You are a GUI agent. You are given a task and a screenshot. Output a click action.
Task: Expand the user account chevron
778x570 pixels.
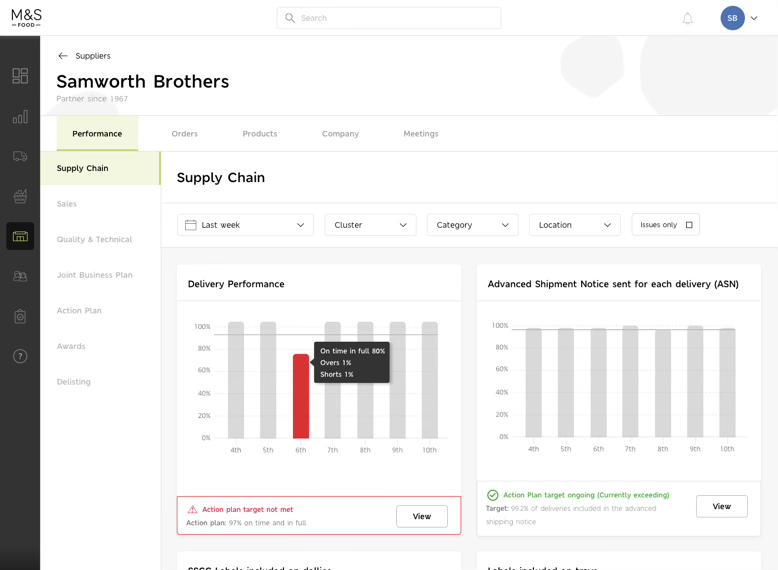(x=754, y=18)
